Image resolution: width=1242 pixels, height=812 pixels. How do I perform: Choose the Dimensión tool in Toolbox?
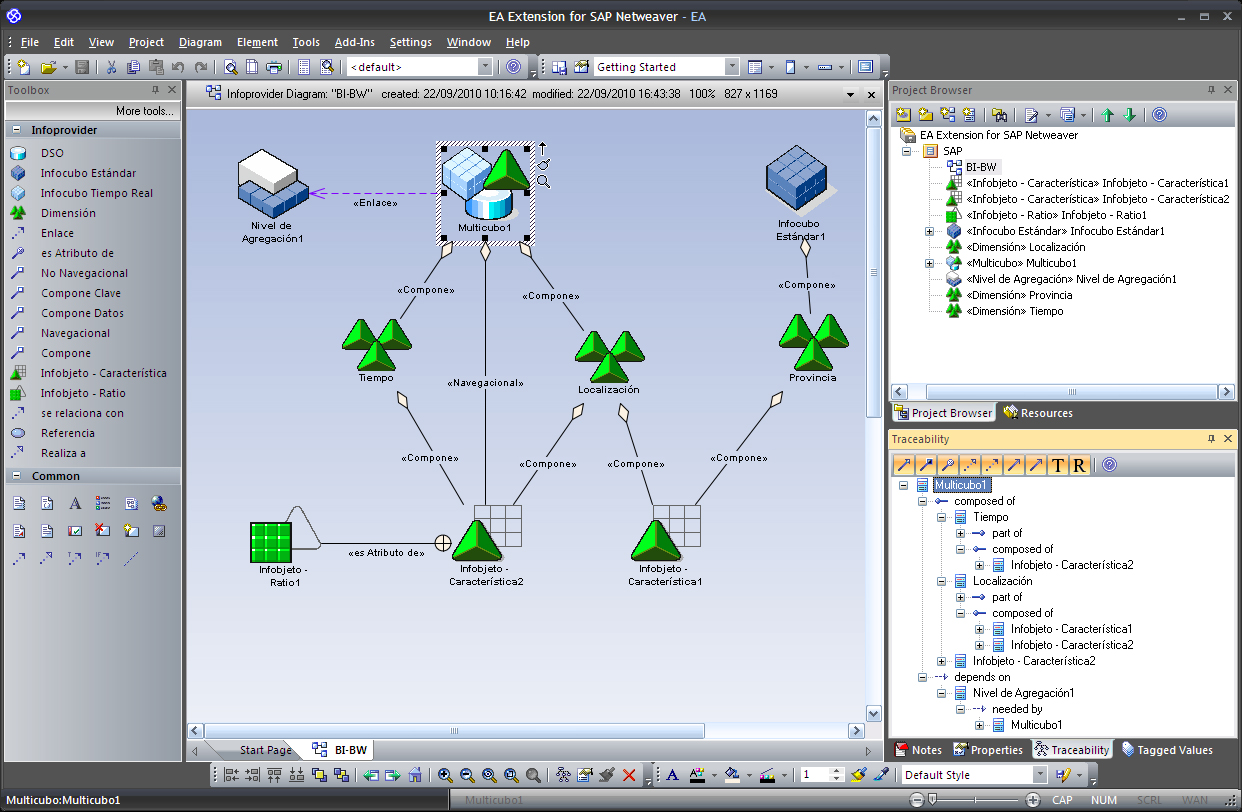click(68, 213)
